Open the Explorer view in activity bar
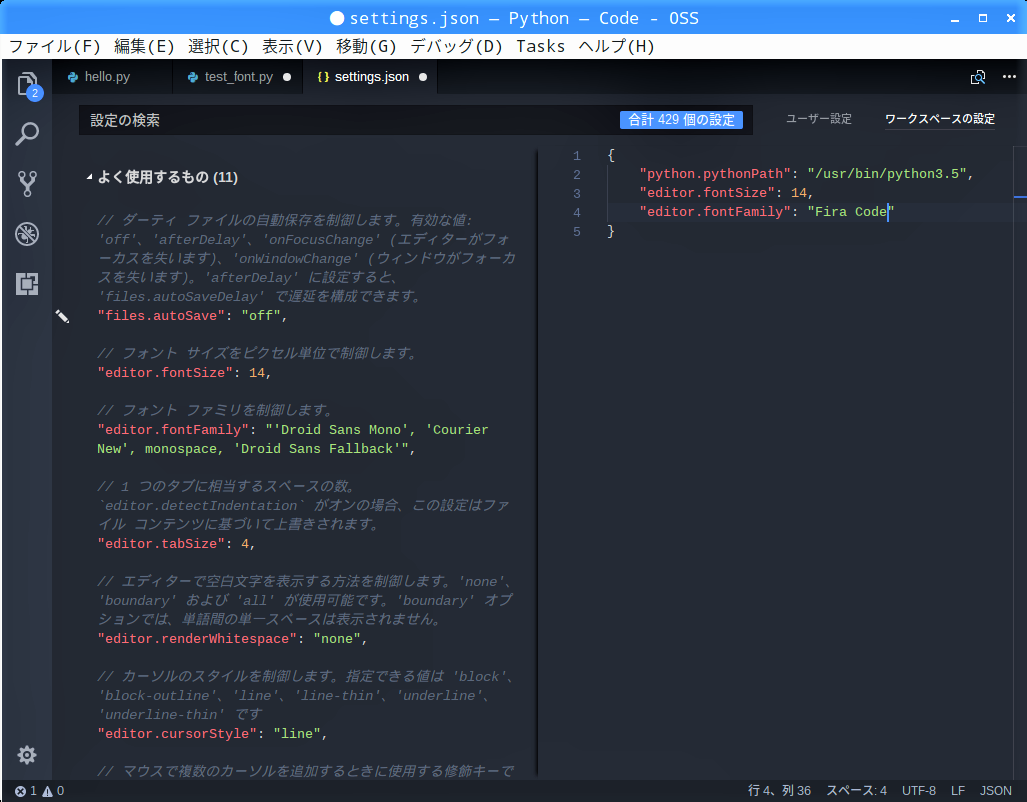 pyautogui.click(x=27, y=84)
